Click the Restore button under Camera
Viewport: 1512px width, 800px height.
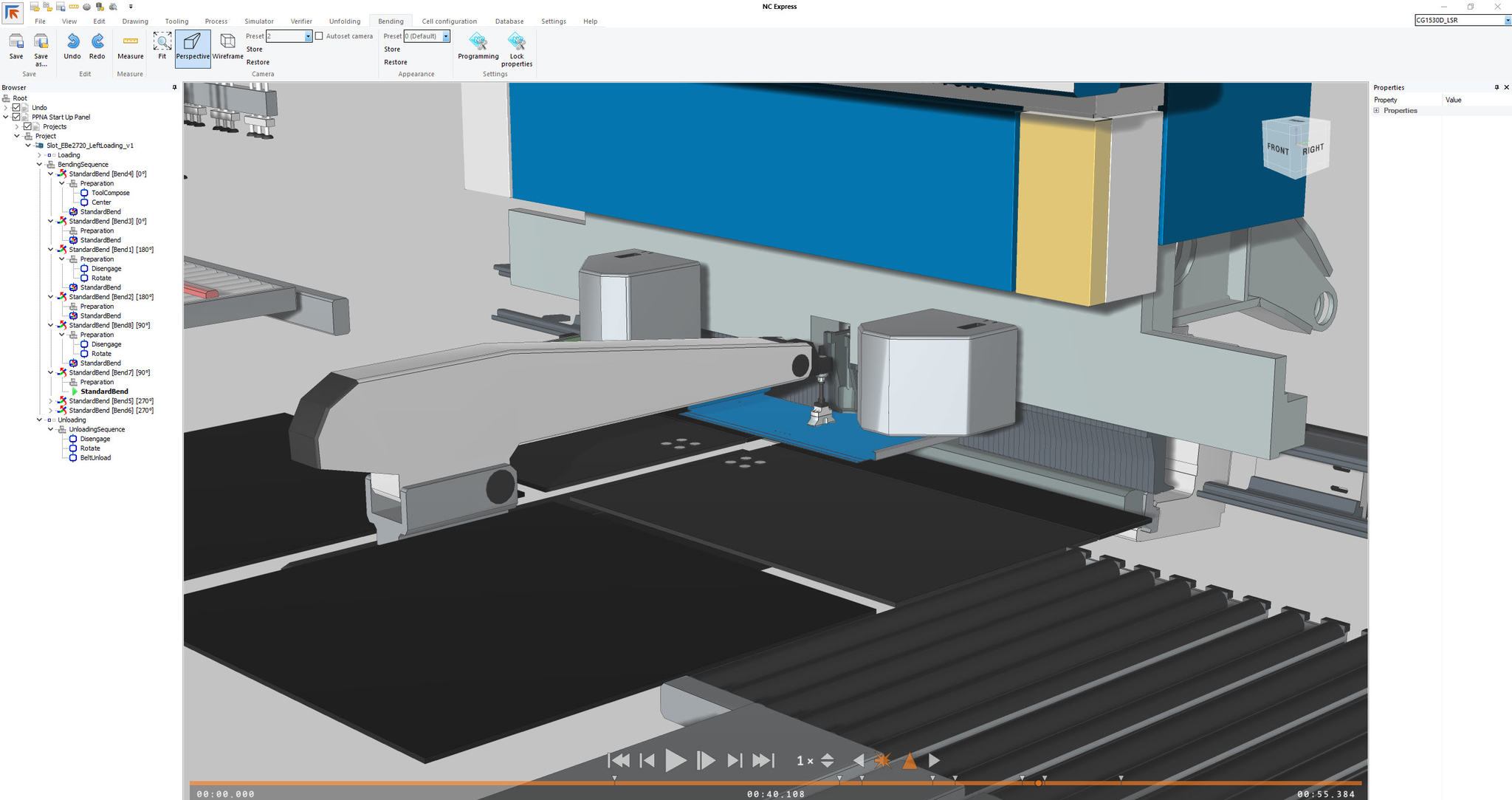pos(258,62)
